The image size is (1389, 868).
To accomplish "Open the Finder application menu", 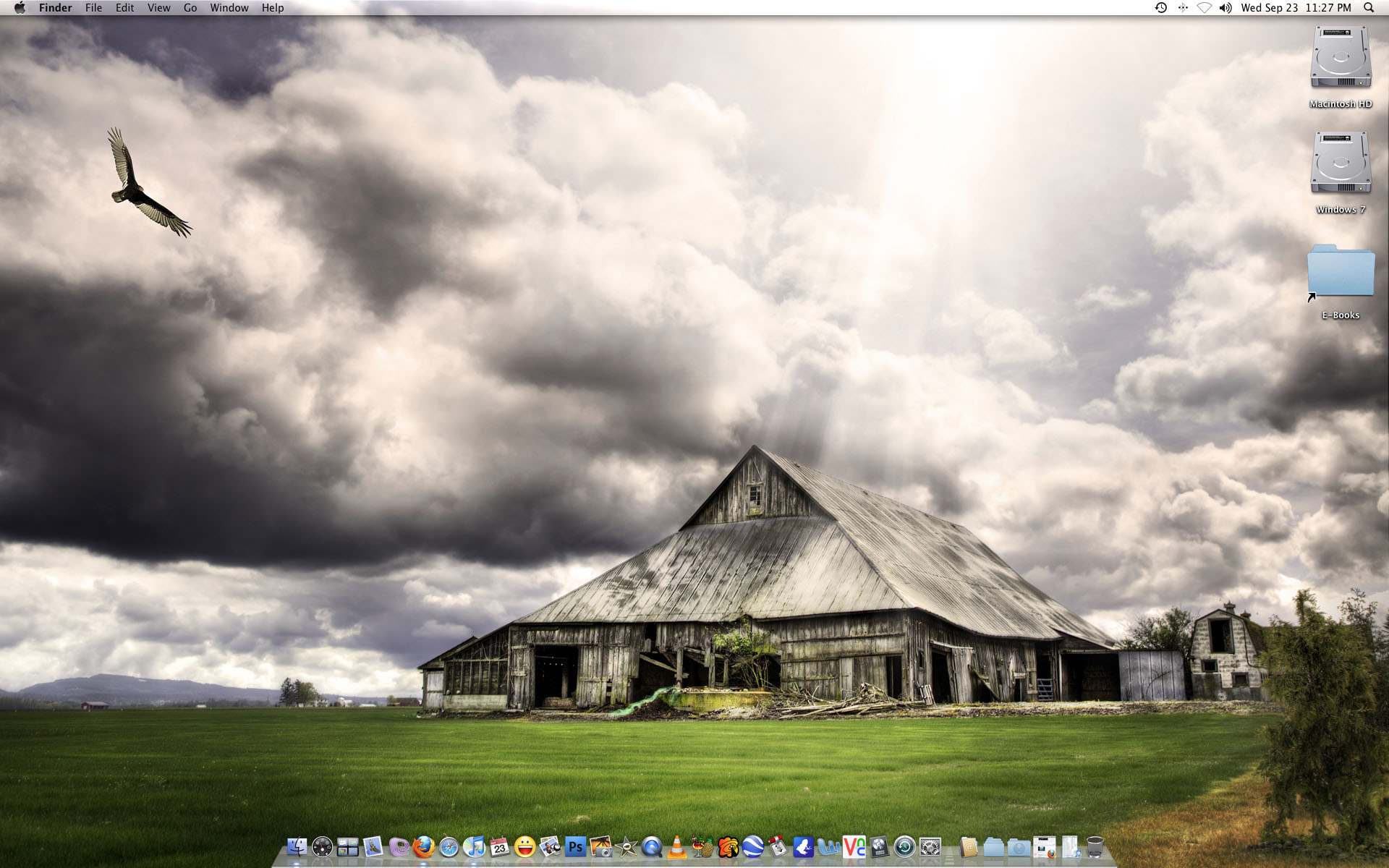I will click(56, 7).
